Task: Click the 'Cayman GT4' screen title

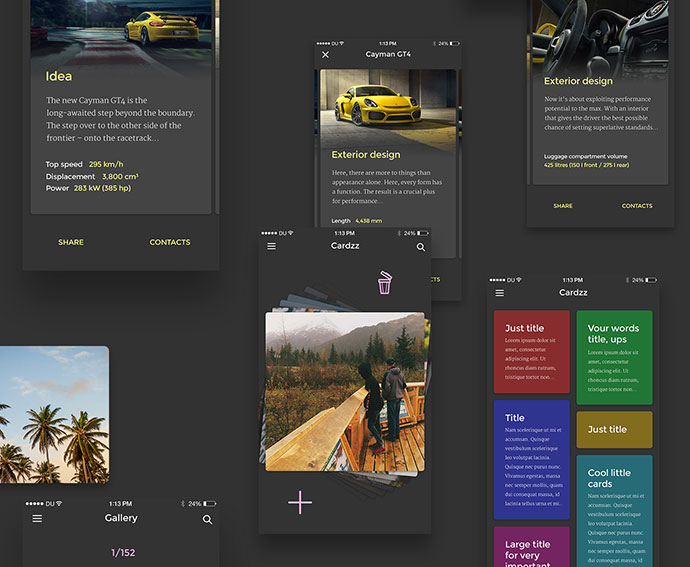Action: pyautogui.click(x=388, y=54)
